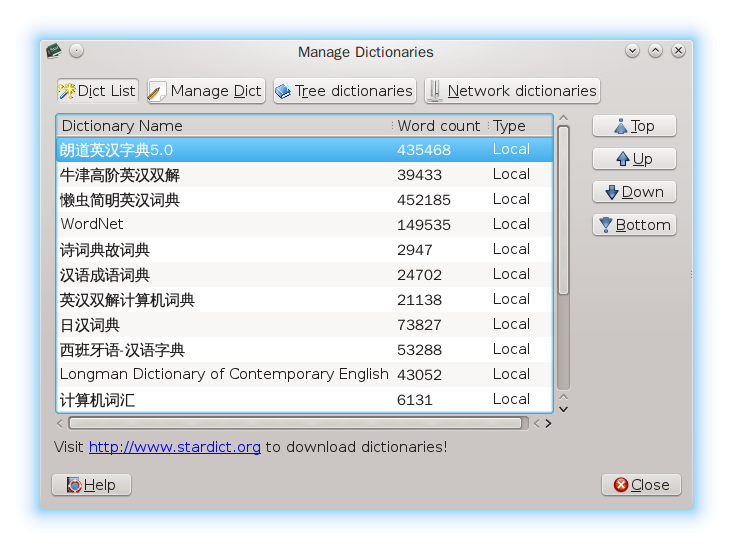Move selected dictionary Down
This screenshot has height=549, width=733.
click(634, 192)
